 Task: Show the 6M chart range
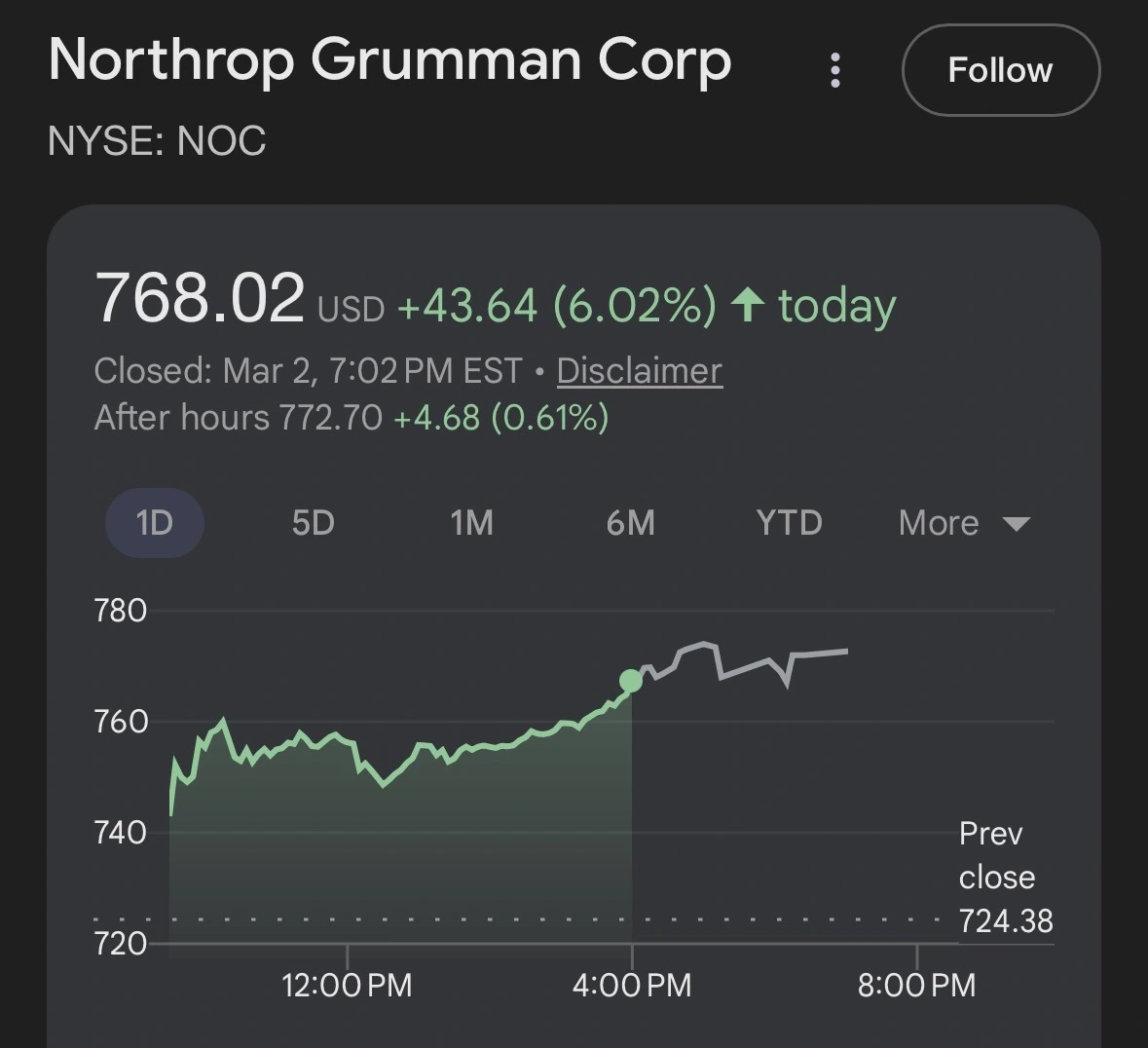(630, 523)
